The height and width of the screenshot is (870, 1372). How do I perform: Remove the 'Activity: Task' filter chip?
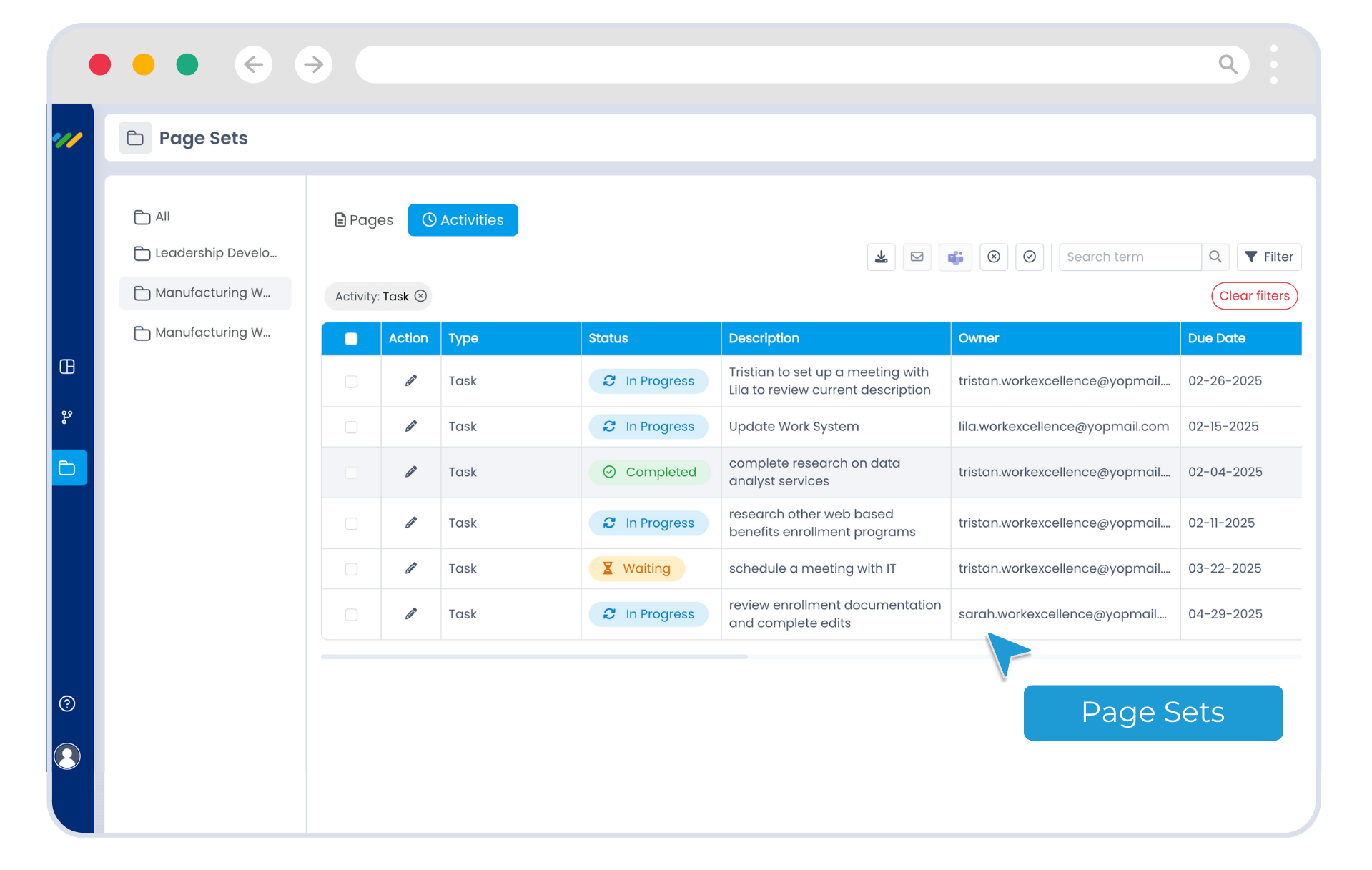pos(421,296)
